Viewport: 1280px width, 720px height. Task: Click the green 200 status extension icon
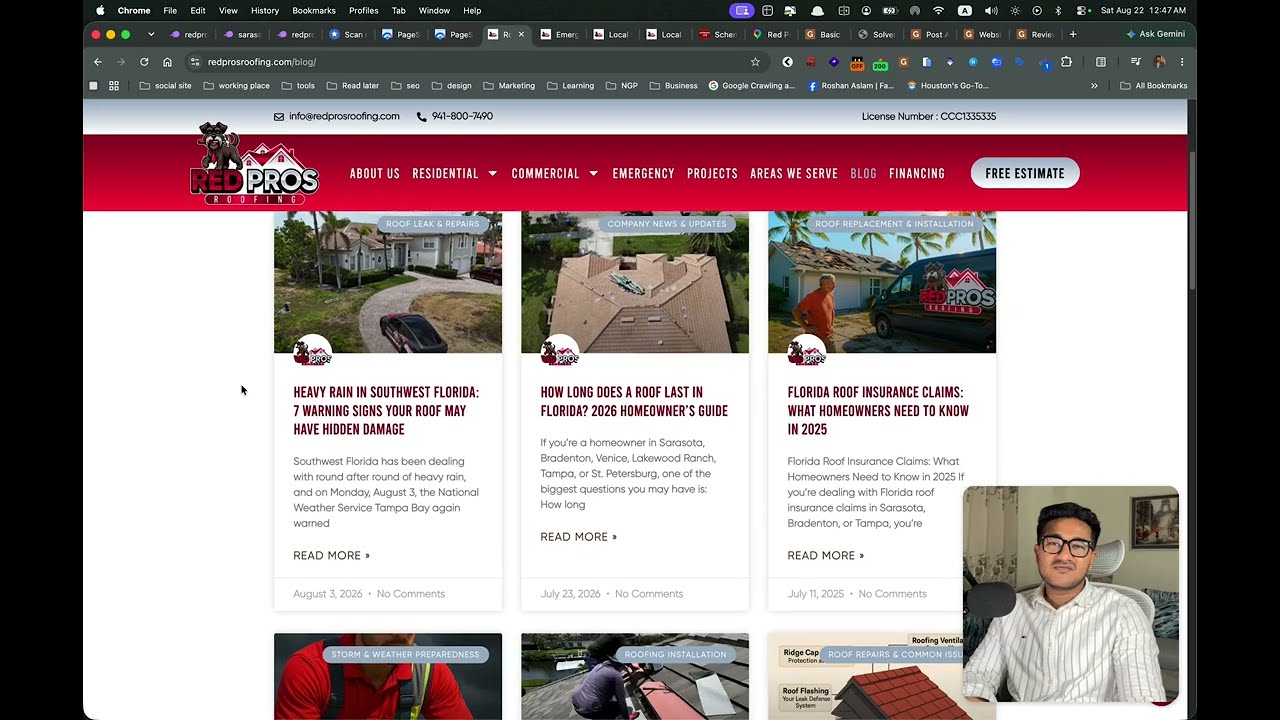pyautogui.click(x=880, y=63)
